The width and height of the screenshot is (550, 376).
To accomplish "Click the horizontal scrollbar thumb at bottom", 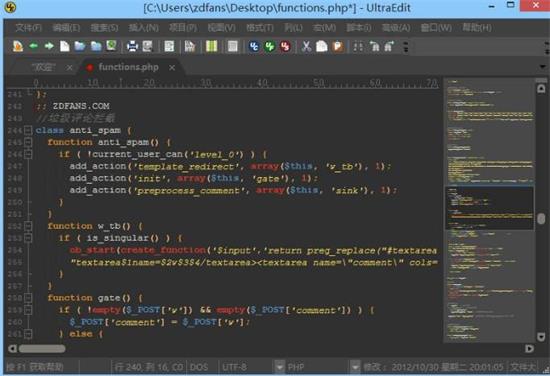I will point(42,348).
